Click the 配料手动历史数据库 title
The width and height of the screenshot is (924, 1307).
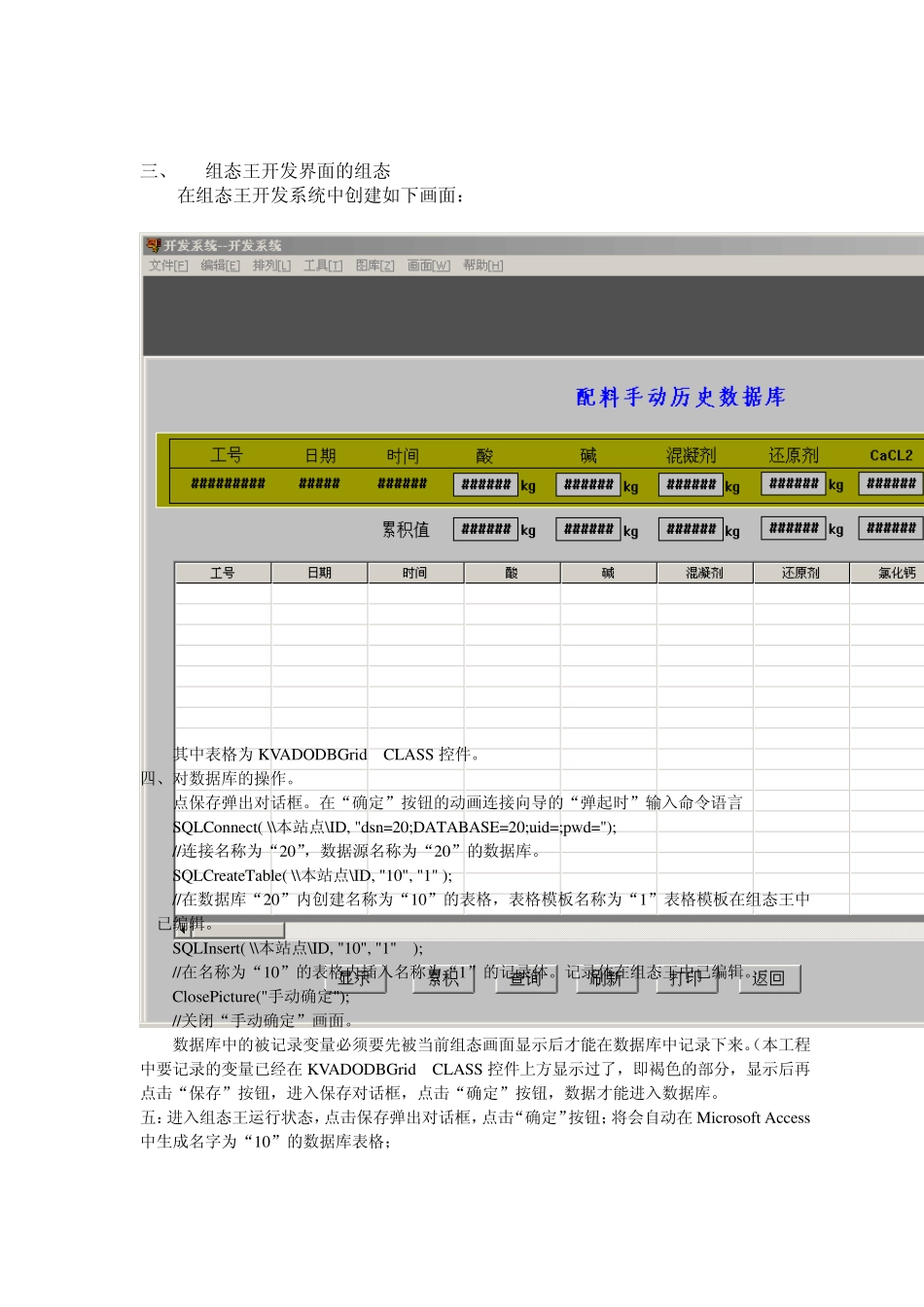coord(681,397)
